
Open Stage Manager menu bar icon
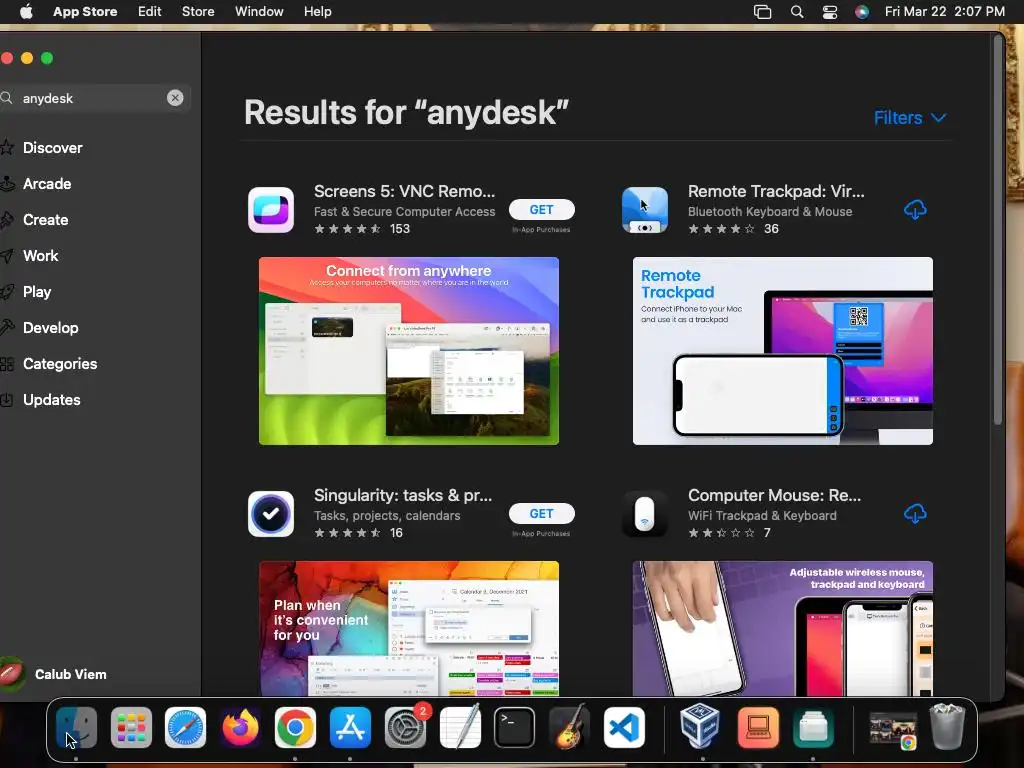pyautogui.click(x=762, y=12)
